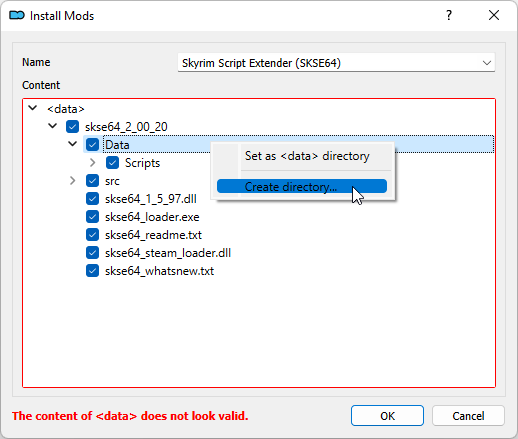Expand the src folder

pyautogui.click(x=72, y=181)
